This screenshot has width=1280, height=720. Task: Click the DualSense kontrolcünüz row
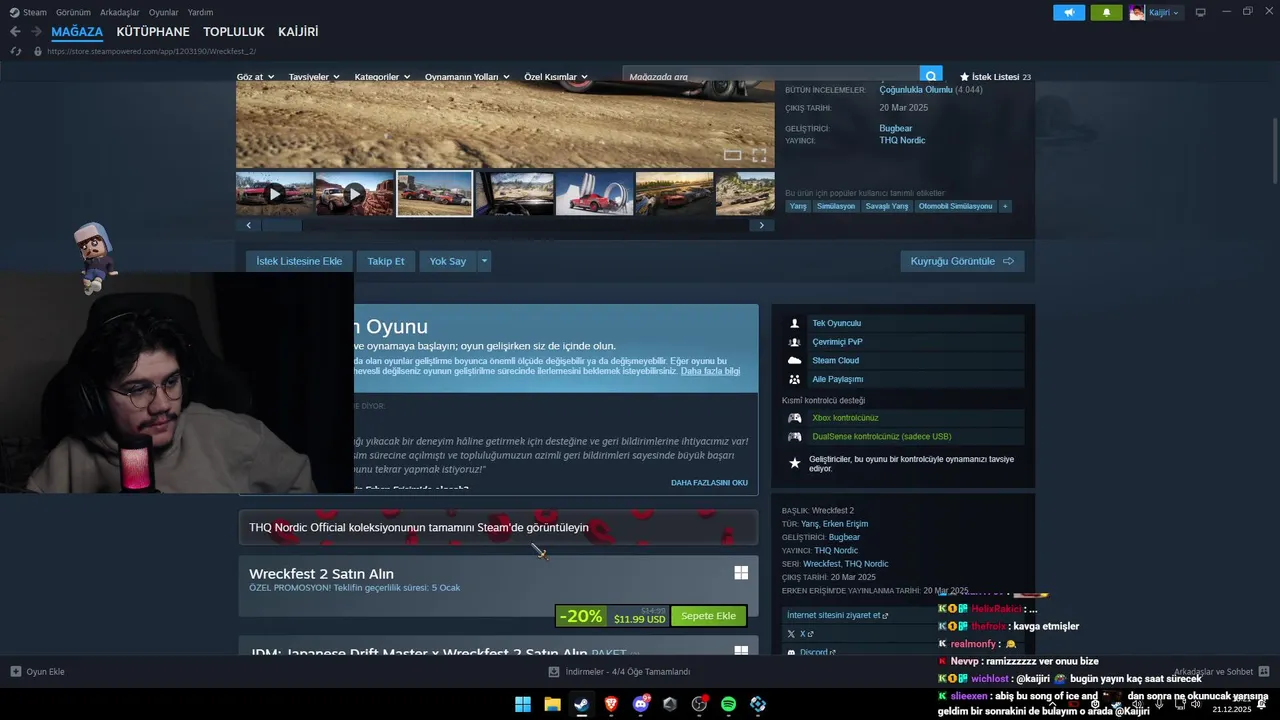[x=904, y=436]
